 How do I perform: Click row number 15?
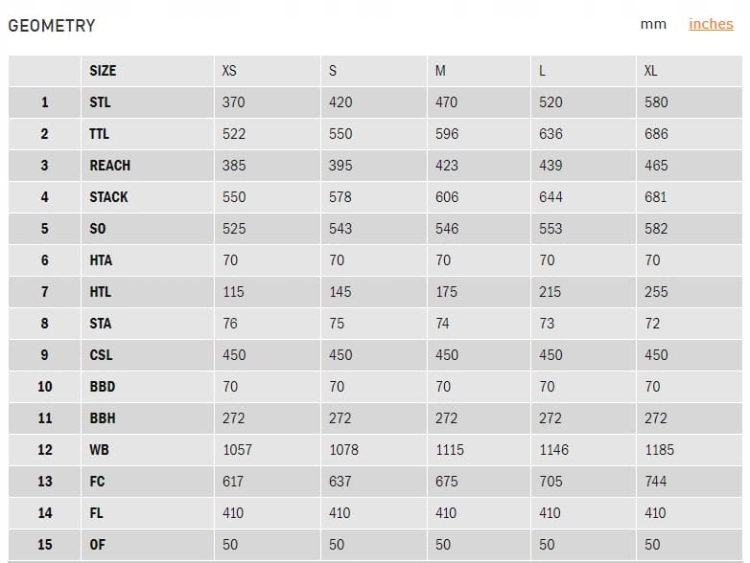tap(44, 545)
